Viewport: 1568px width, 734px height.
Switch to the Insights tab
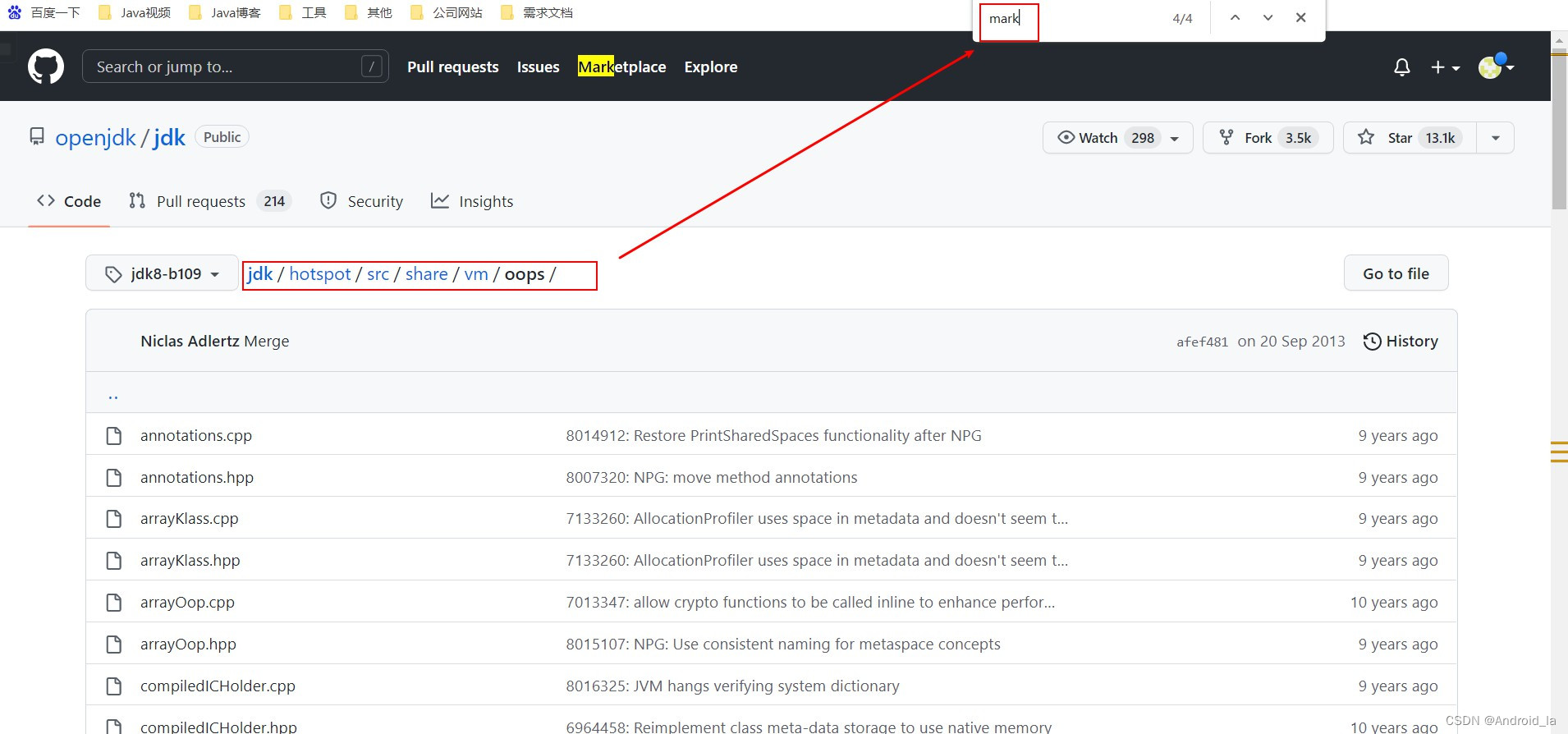pyautogui.click(x=472, y=201)
